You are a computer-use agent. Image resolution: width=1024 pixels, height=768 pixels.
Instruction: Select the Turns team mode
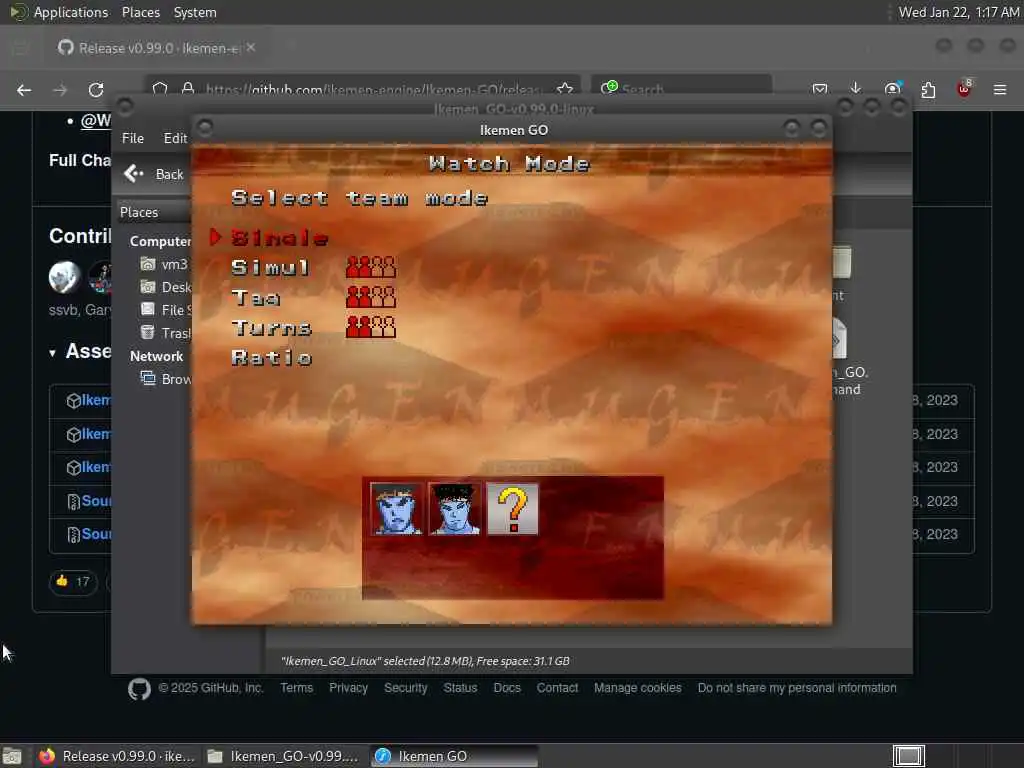point(271,328)
